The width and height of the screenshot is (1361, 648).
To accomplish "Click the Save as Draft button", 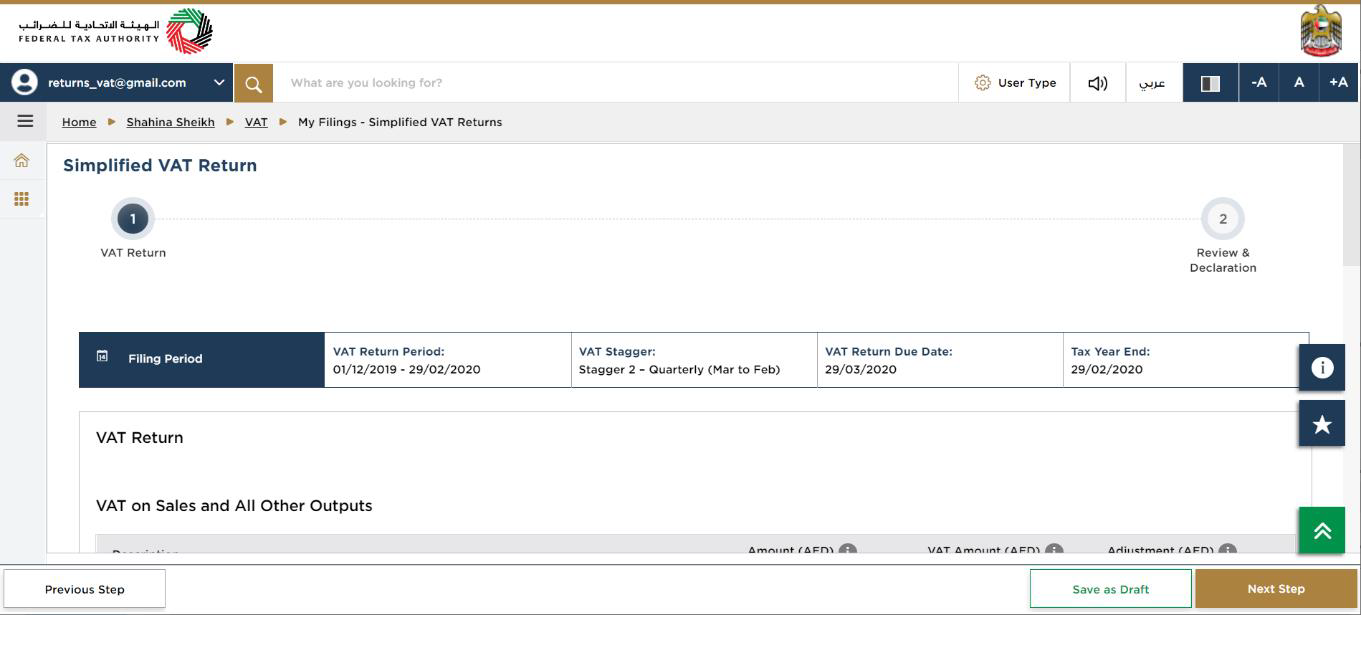I will [x=1111, y=589].
